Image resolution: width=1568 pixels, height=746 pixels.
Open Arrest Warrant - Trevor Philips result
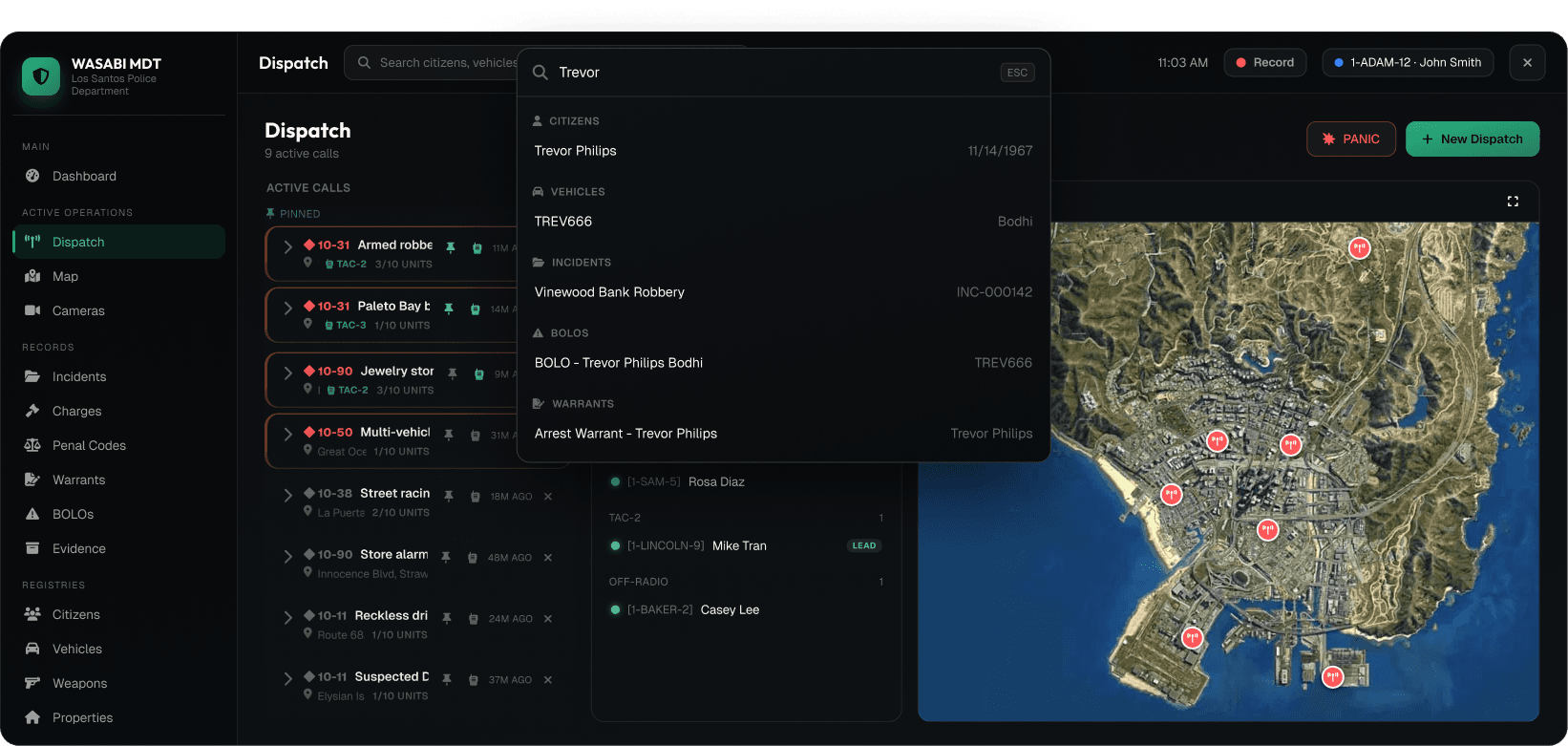(783, 434)
